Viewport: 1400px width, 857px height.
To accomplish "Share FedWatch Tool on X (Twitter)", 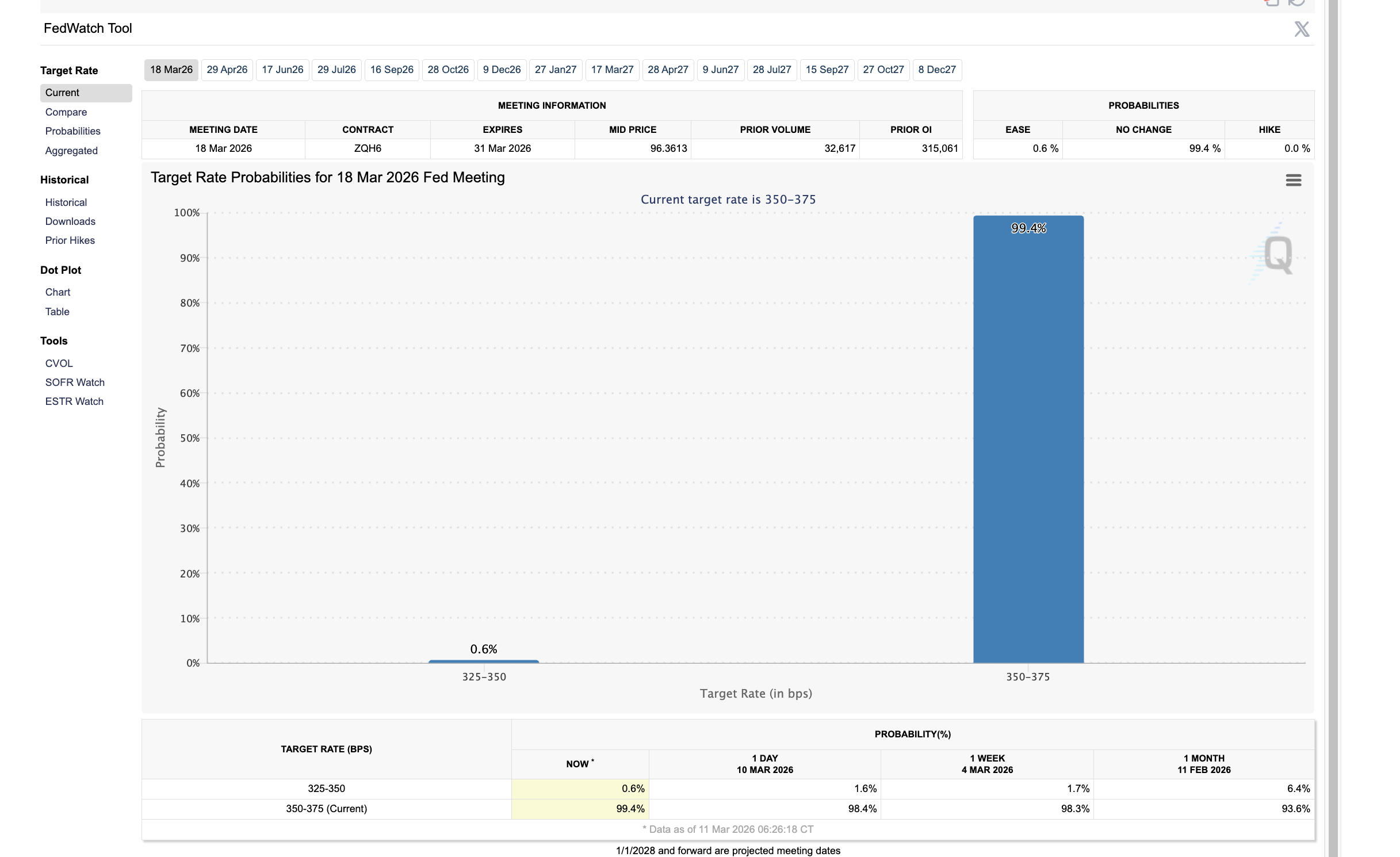I will pos(1301,29).
